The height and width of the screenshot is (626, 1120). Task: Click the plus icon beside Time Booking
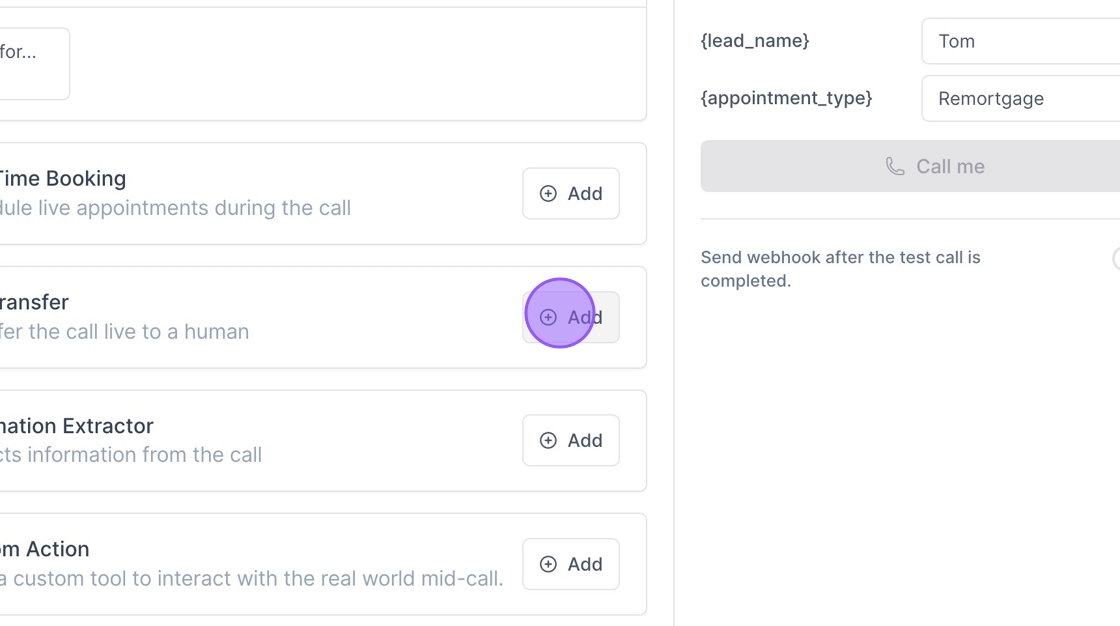[548, 194]
